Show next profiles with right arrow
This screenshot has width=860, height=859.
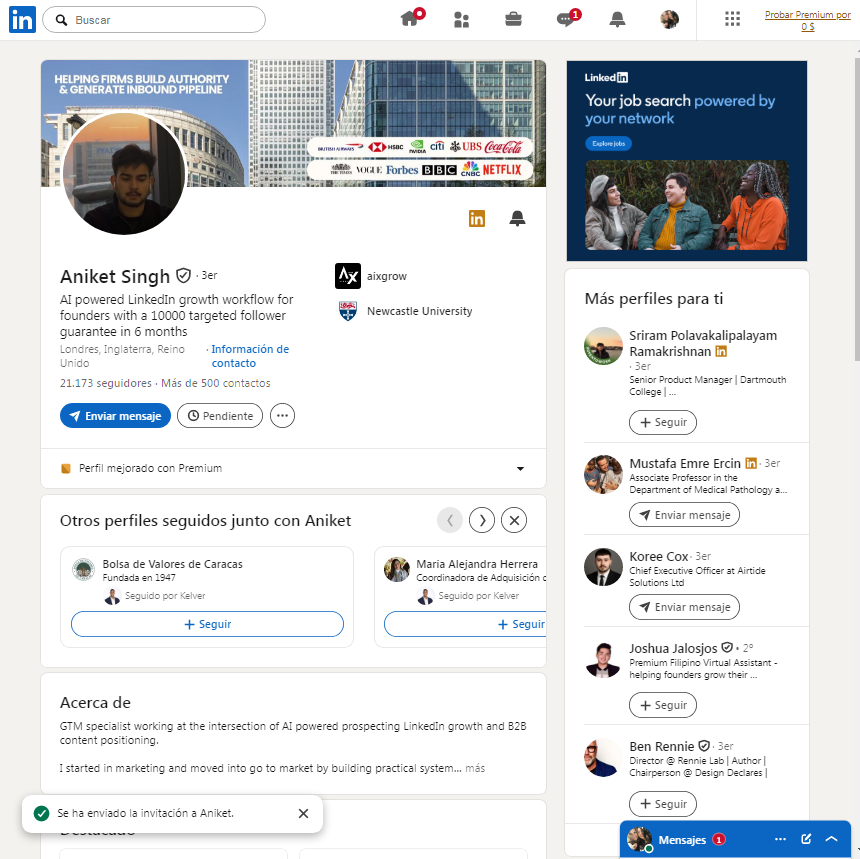(x=482, y=520)
